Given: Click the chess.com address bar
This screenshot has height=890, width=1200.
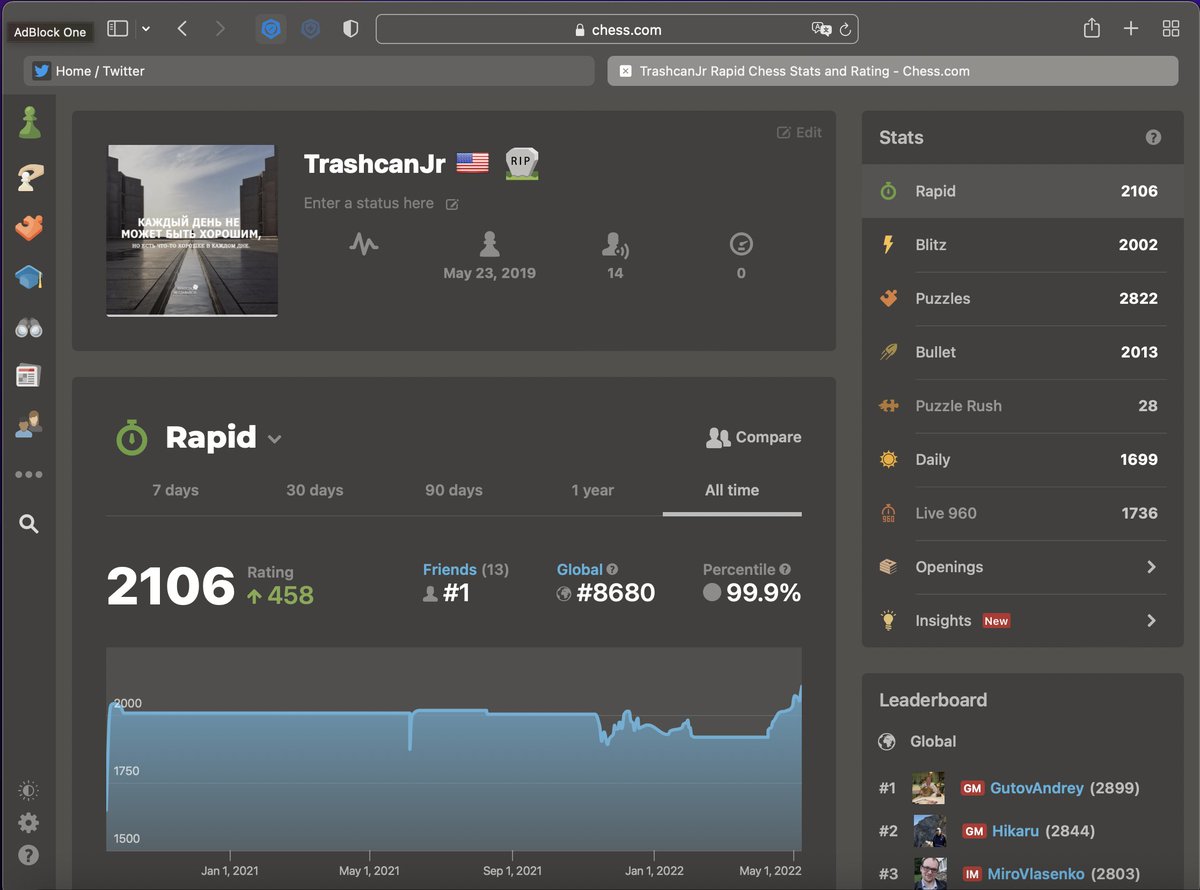Looking at the screenshot, I should tap(617, 30).
